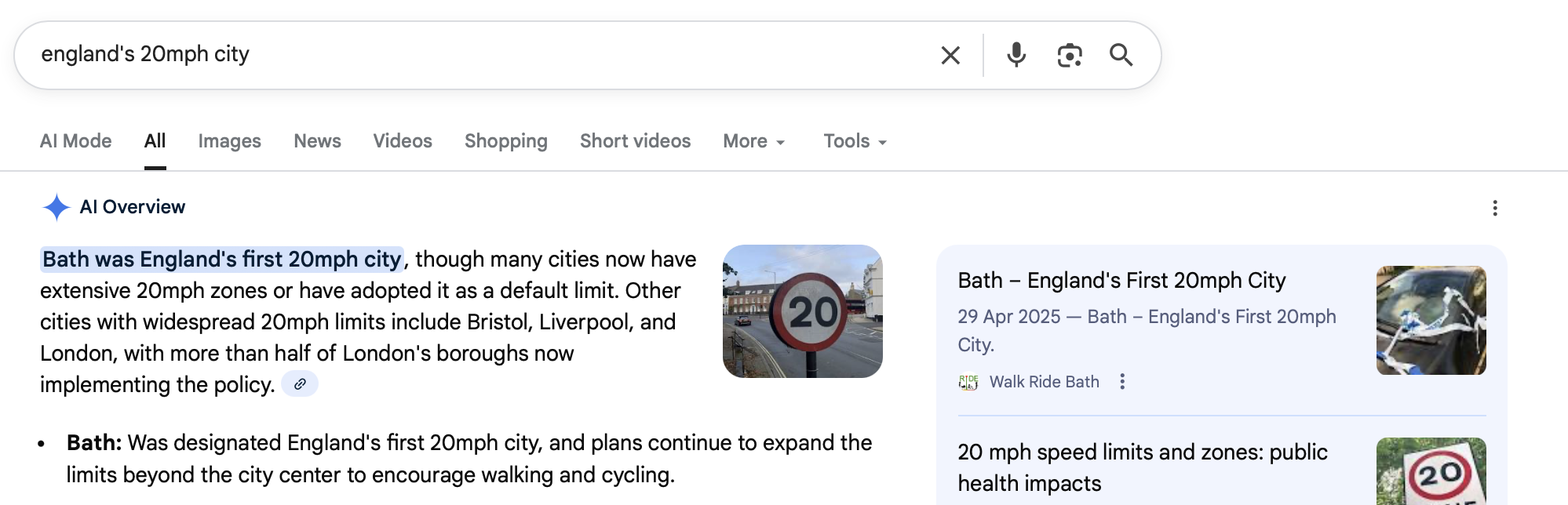This screenshot has width=1568, height=505.
Task: Open the Short videos tab
Action: [635, 141]
